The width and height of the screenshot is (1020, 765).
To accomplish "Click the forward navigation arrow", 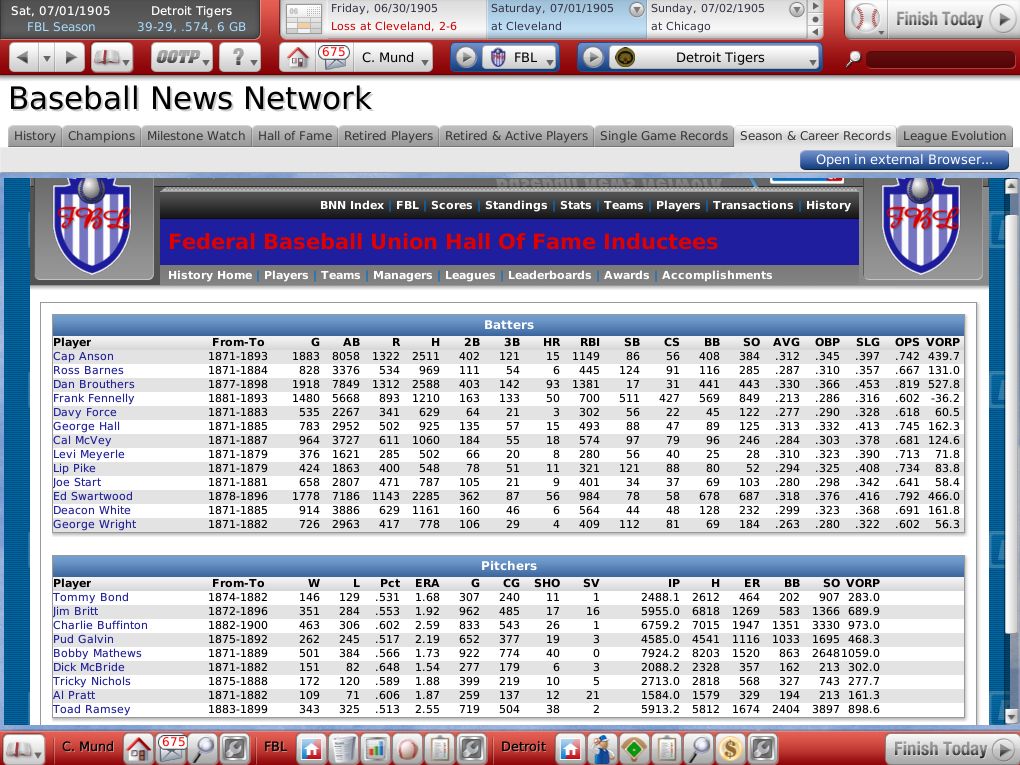I will (70, 58).
